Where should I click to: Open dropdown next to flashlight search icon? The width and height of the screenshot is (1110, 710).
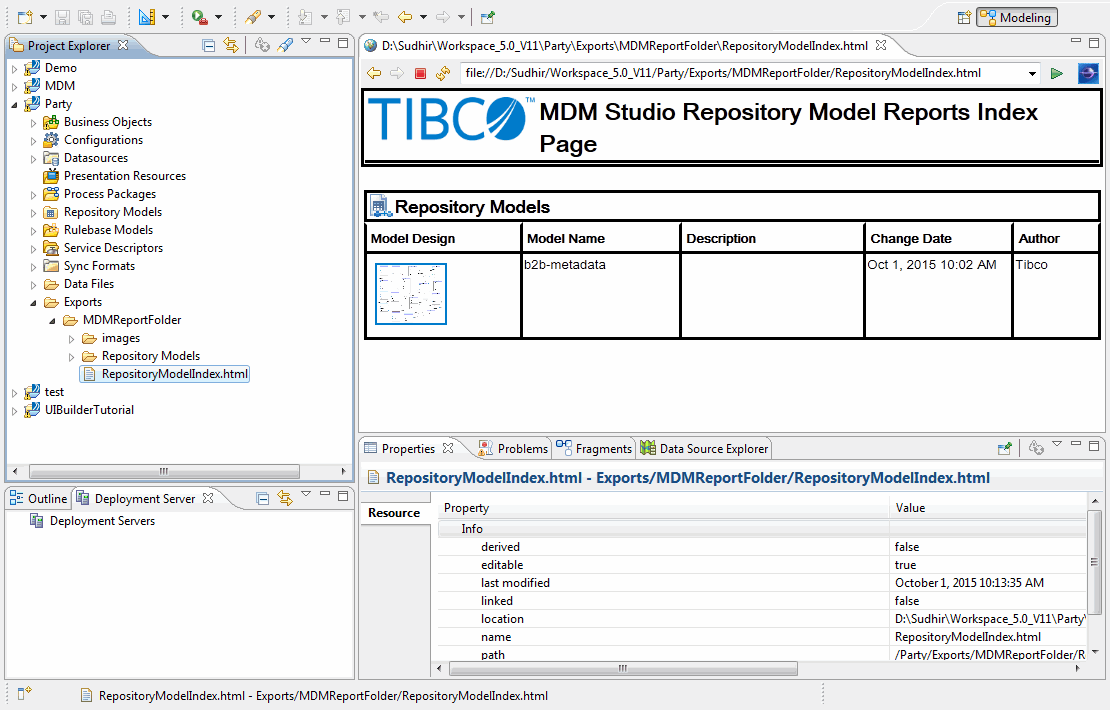pos(271,17)
